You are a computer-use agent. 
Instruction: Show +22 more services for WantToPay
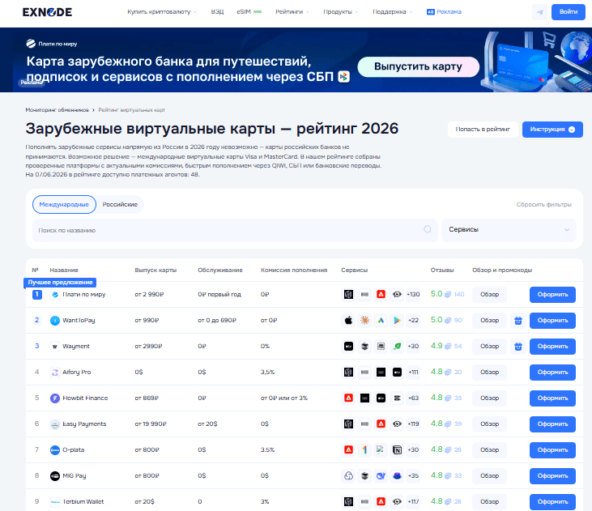pos(413,320)
